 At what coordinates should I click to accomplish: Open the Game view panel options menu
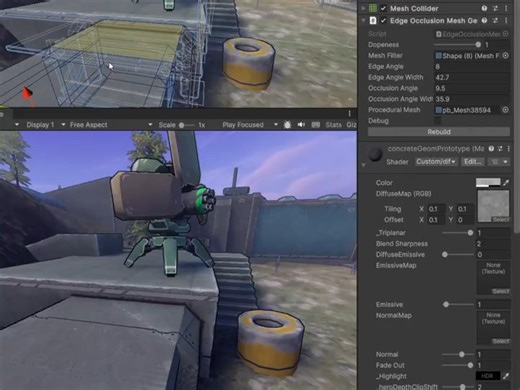point(349,114)
